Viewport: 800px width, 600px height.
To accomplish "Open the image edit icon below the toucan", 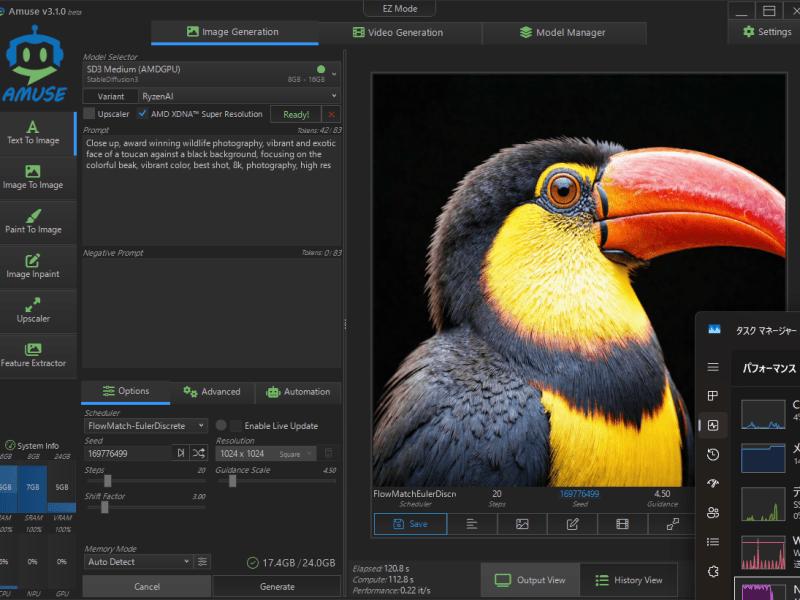I will (x=573, y=523).
